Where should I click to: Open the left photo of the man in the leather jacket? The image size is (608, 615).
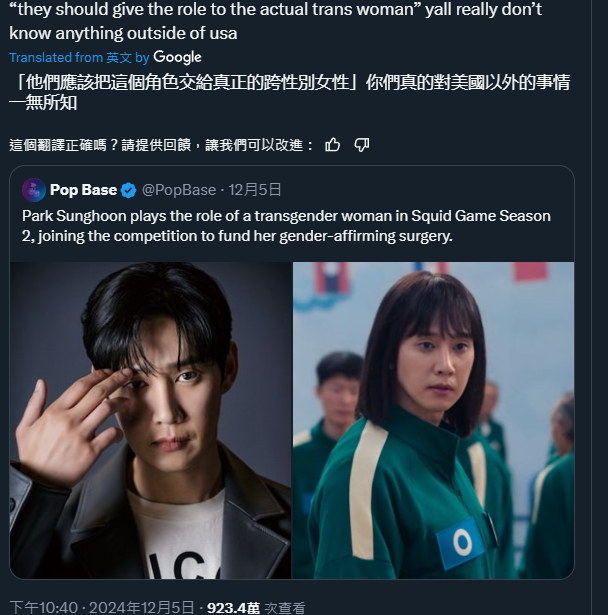coord(151,420)
